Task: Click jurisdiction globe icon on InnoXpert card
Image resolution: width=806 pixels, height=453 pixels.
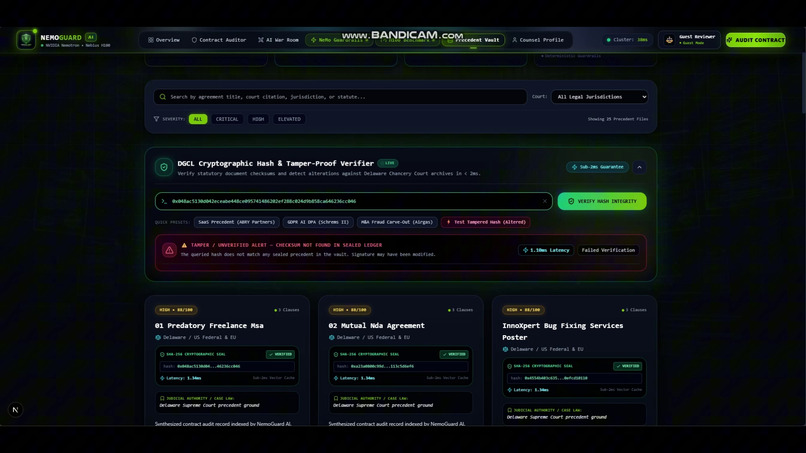Action: tap(505, 349)
